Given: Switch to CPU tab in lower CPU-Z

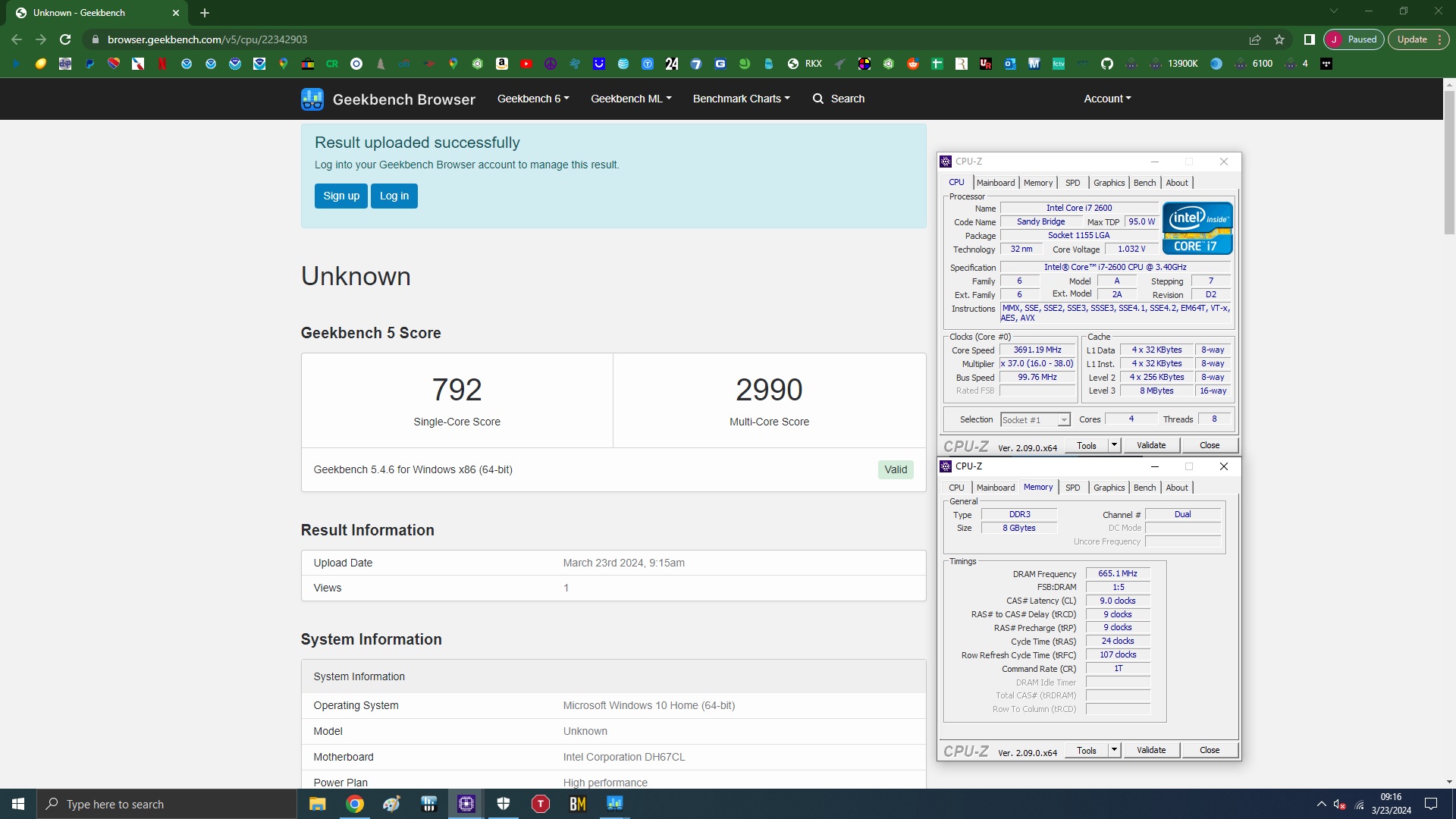Looking at the screenshot, I should (x=956, y=488).
